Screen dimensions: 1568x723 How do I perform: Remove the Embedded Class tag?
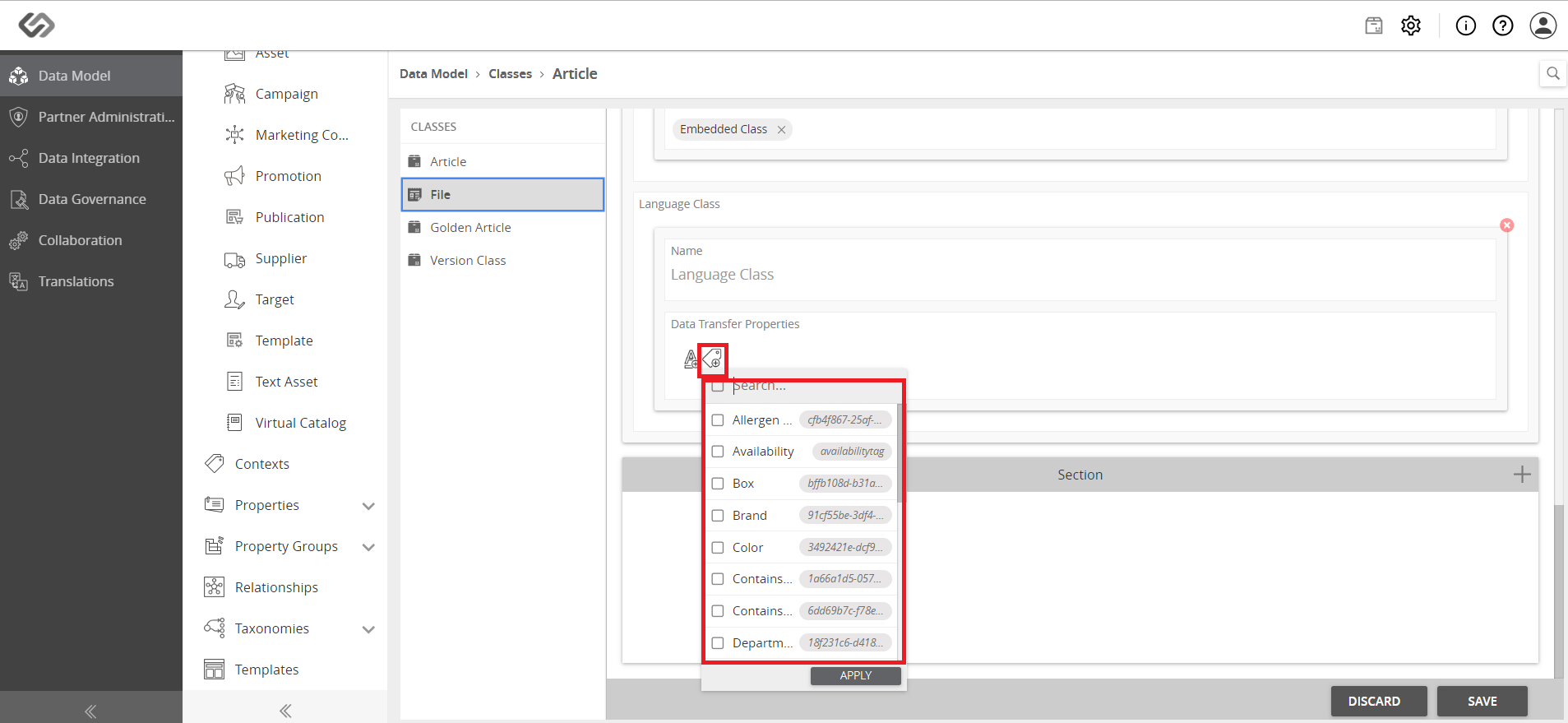[x=781, y=130]
